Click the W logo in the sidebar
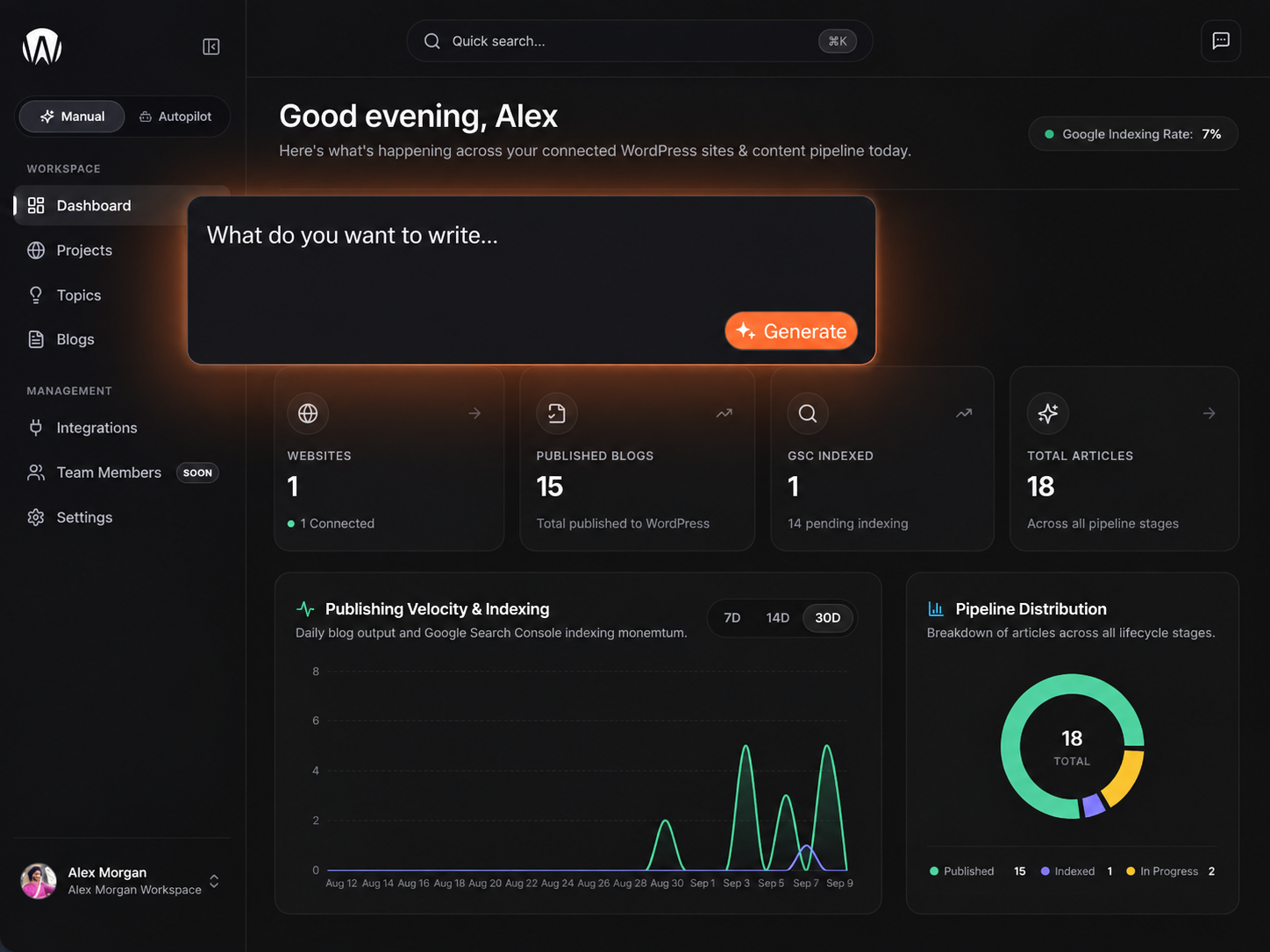1270x952 pixels. (42, 46)
